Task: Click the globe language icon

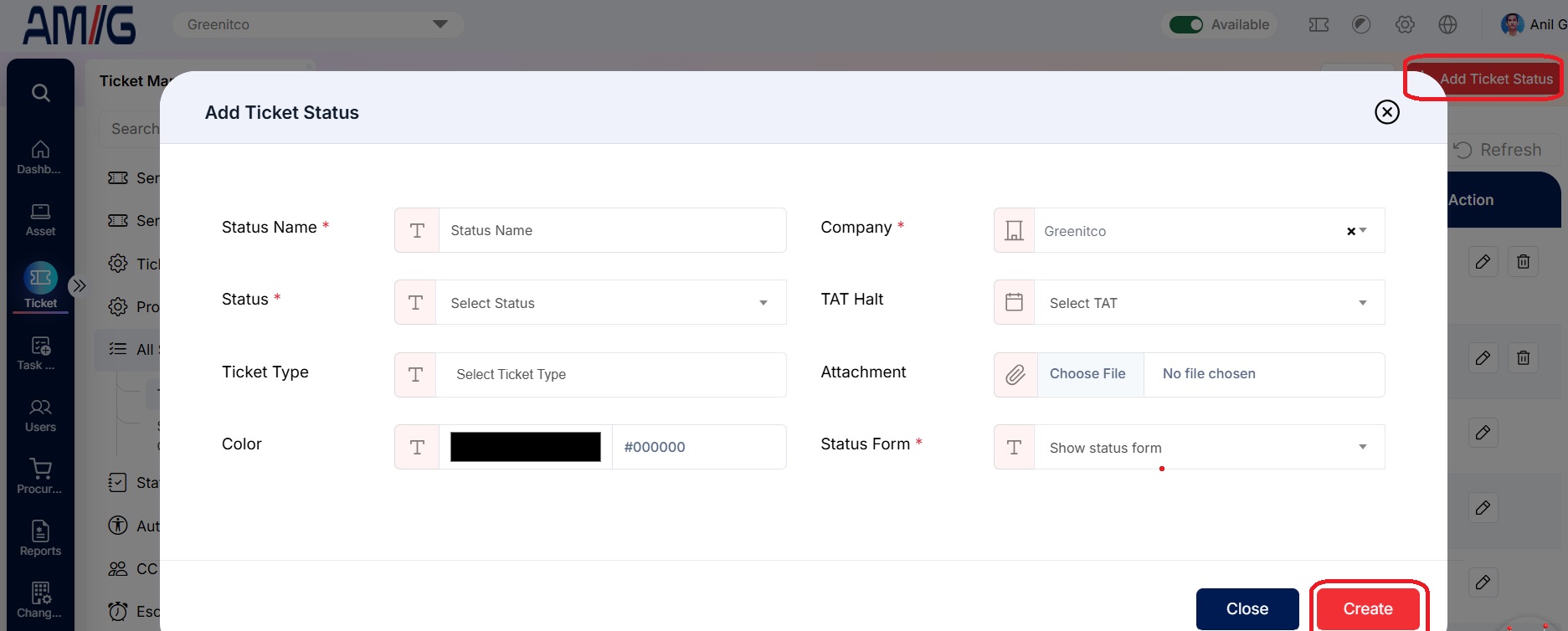Action: [x=1447, y=24]
